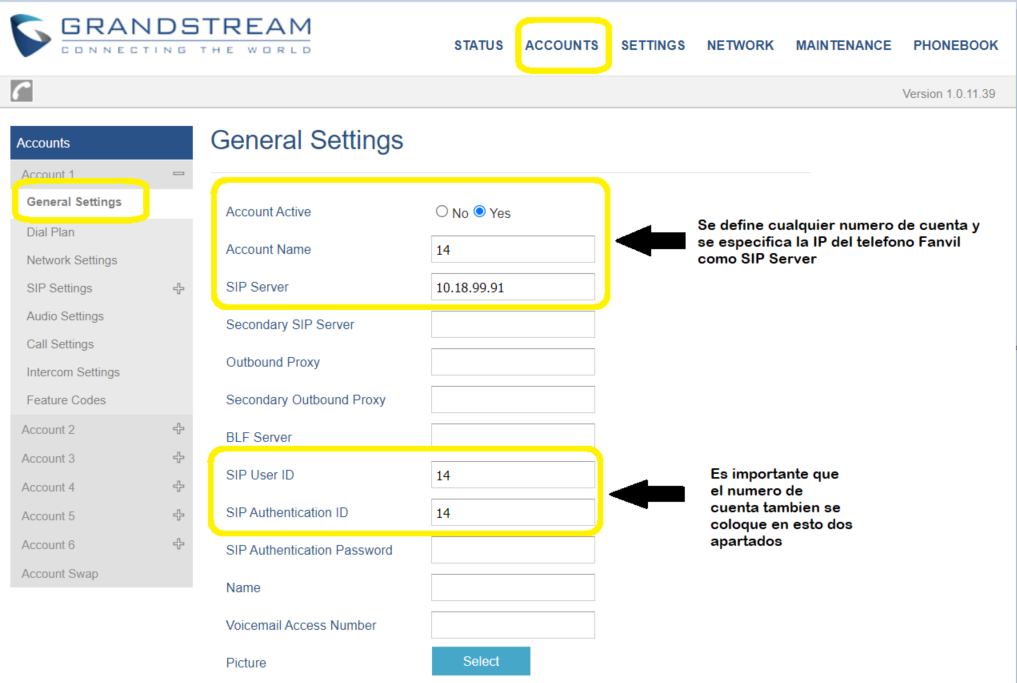Expand SIP Settings with the plus icon

[x=178, y=288]
